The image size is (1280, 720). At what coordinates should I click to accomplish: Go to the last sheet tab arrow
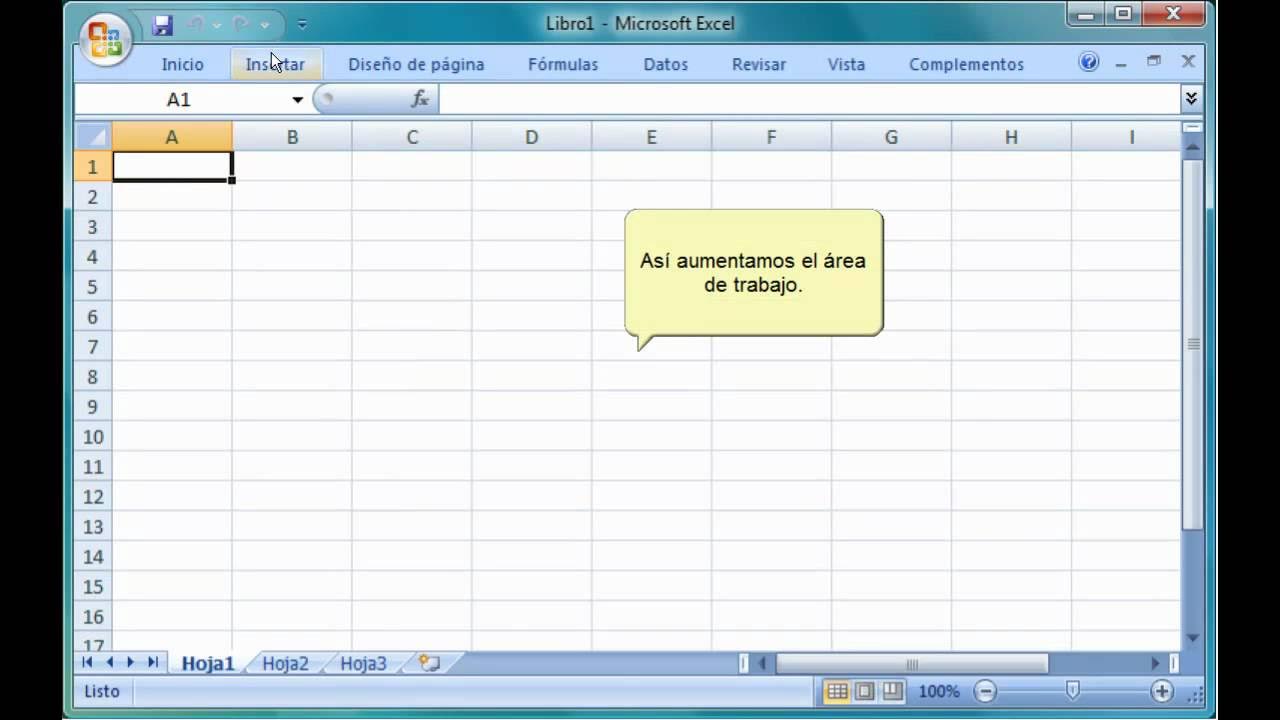[x=153, y=662]
